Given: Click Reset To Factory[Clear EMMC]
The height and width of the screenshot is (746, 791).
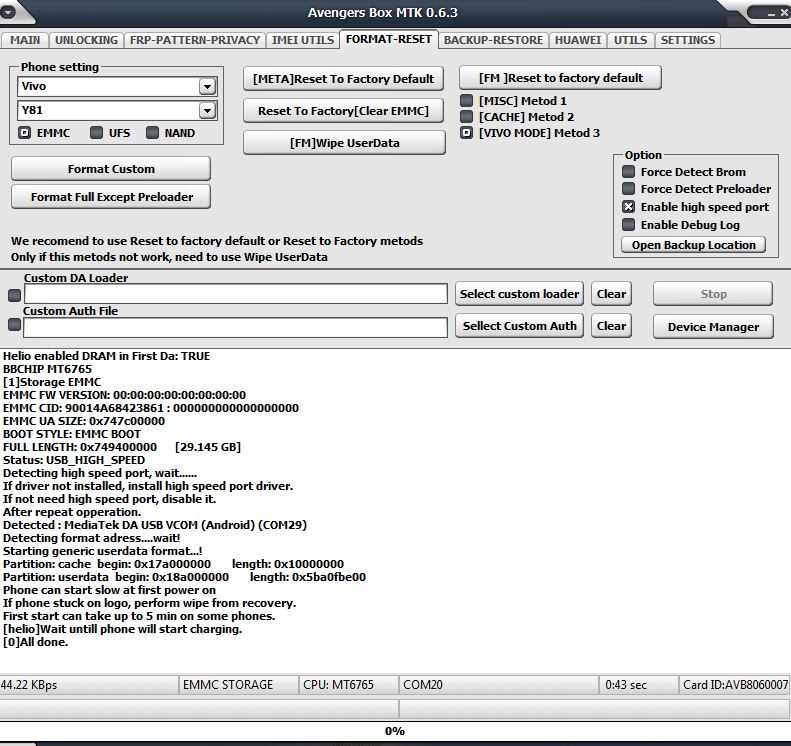Looking at the screenshot, I should 344,111.
